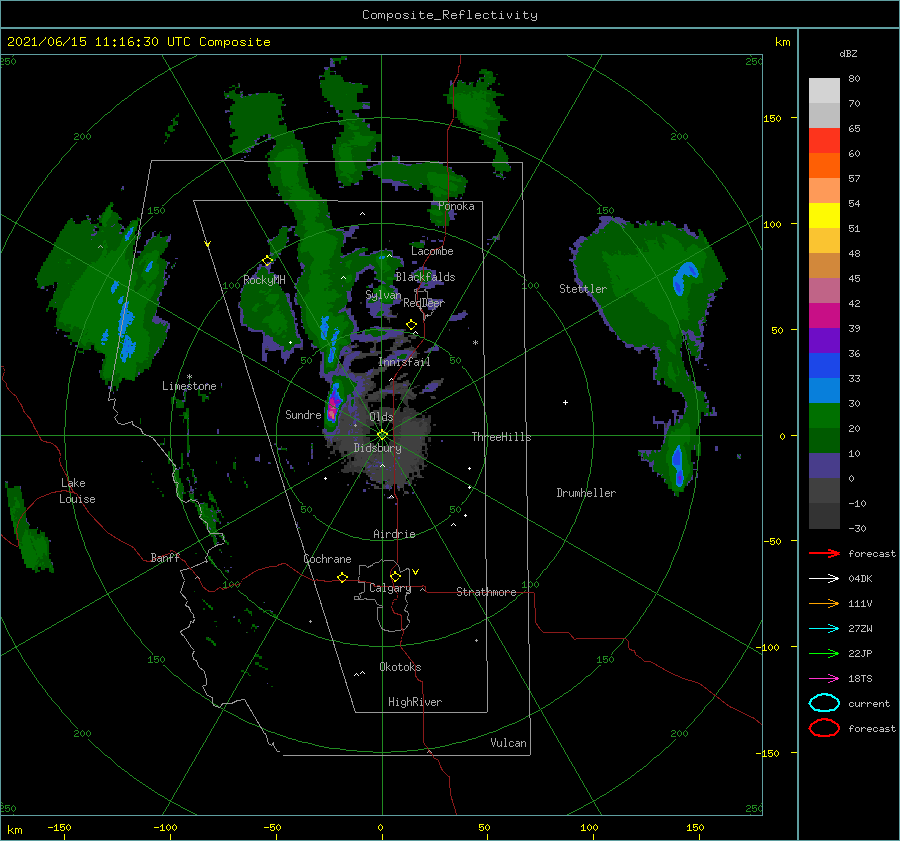Click the Limestone label
The width and height of the screenshot is (900, 841).
coord(189,386)
